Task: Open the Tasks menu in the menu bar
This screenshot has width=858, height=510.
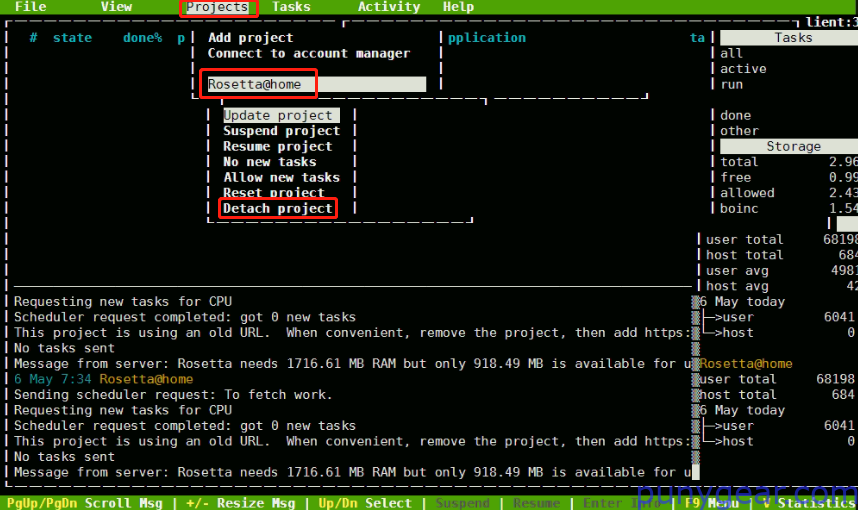Action: (x=291, y=7)
